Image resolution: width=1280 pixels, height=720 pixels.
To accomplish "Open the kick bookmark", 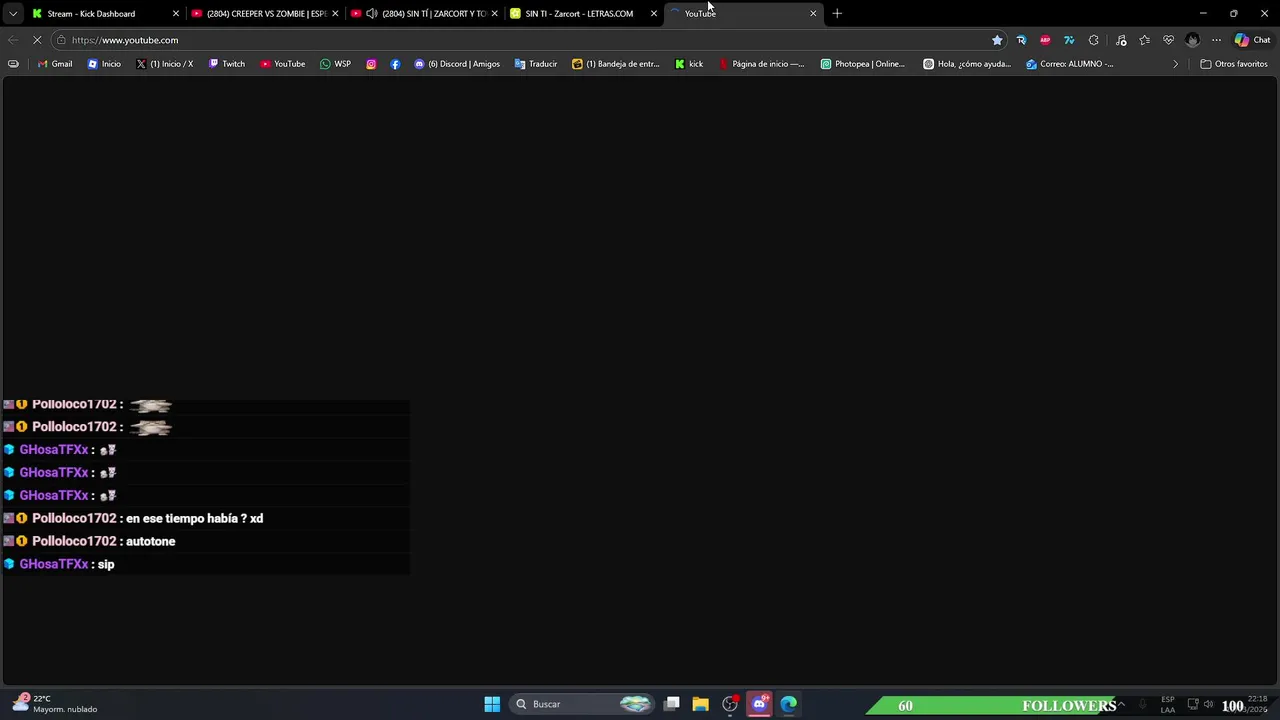I will pyautogui.click(x=689, y=64).
